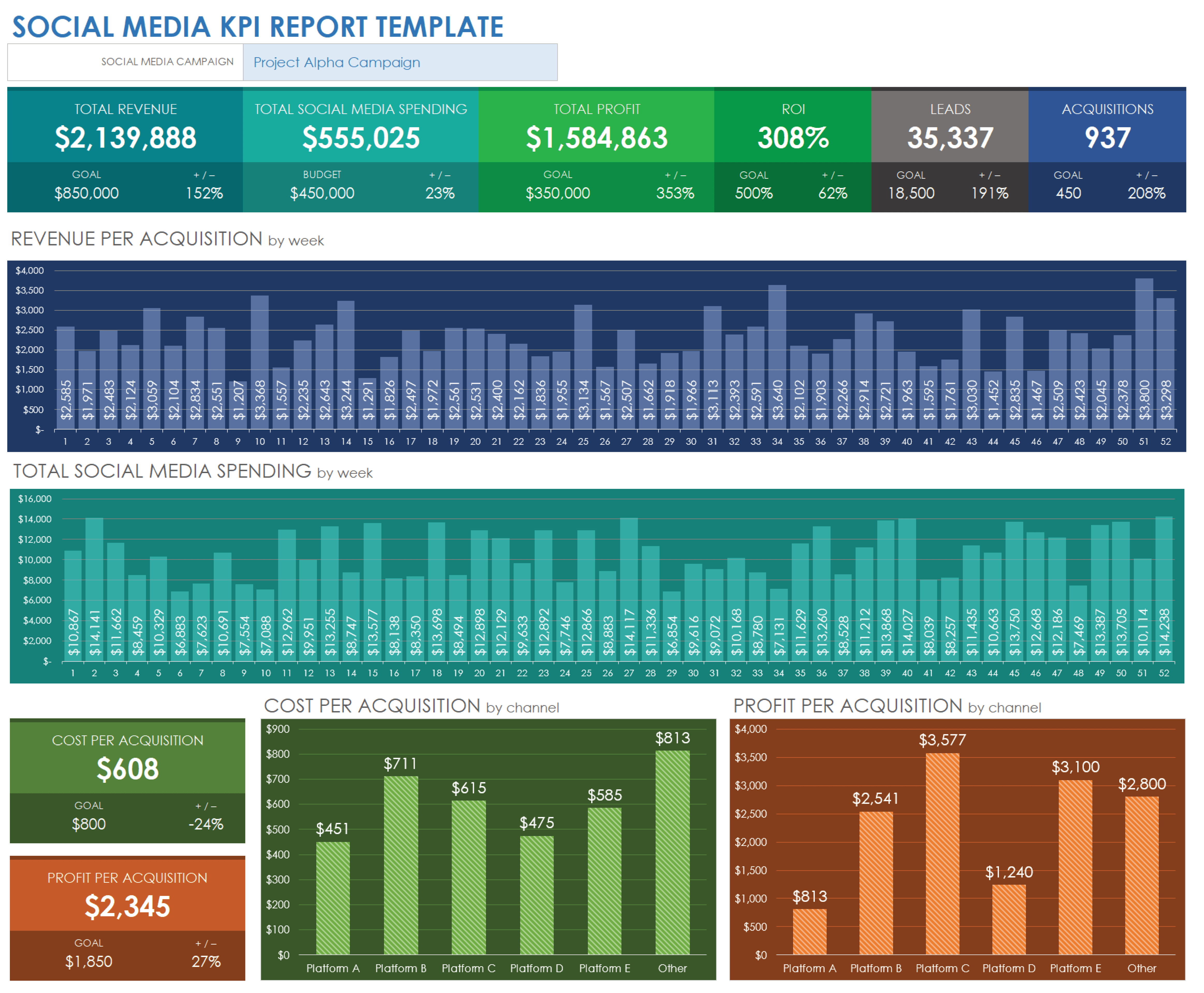Click the Profit Per Acquisition by channel heading
The width and height of the screenshot is (1204, 993).
tap(887, 706)
